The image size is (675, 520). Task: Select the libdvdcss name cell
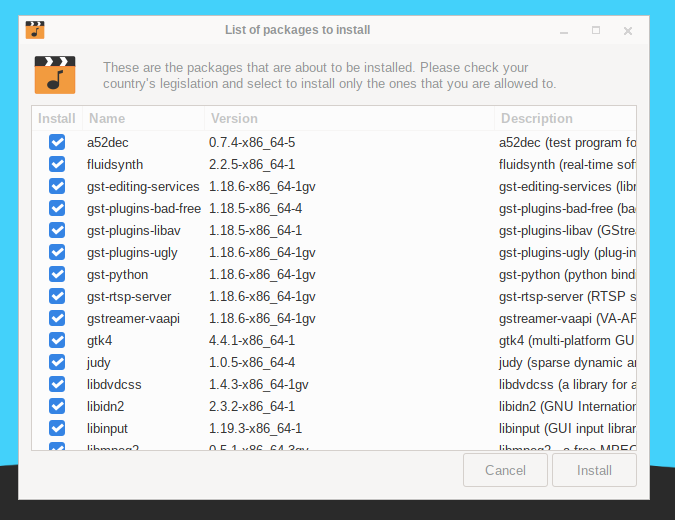click(x=114, y=384)
